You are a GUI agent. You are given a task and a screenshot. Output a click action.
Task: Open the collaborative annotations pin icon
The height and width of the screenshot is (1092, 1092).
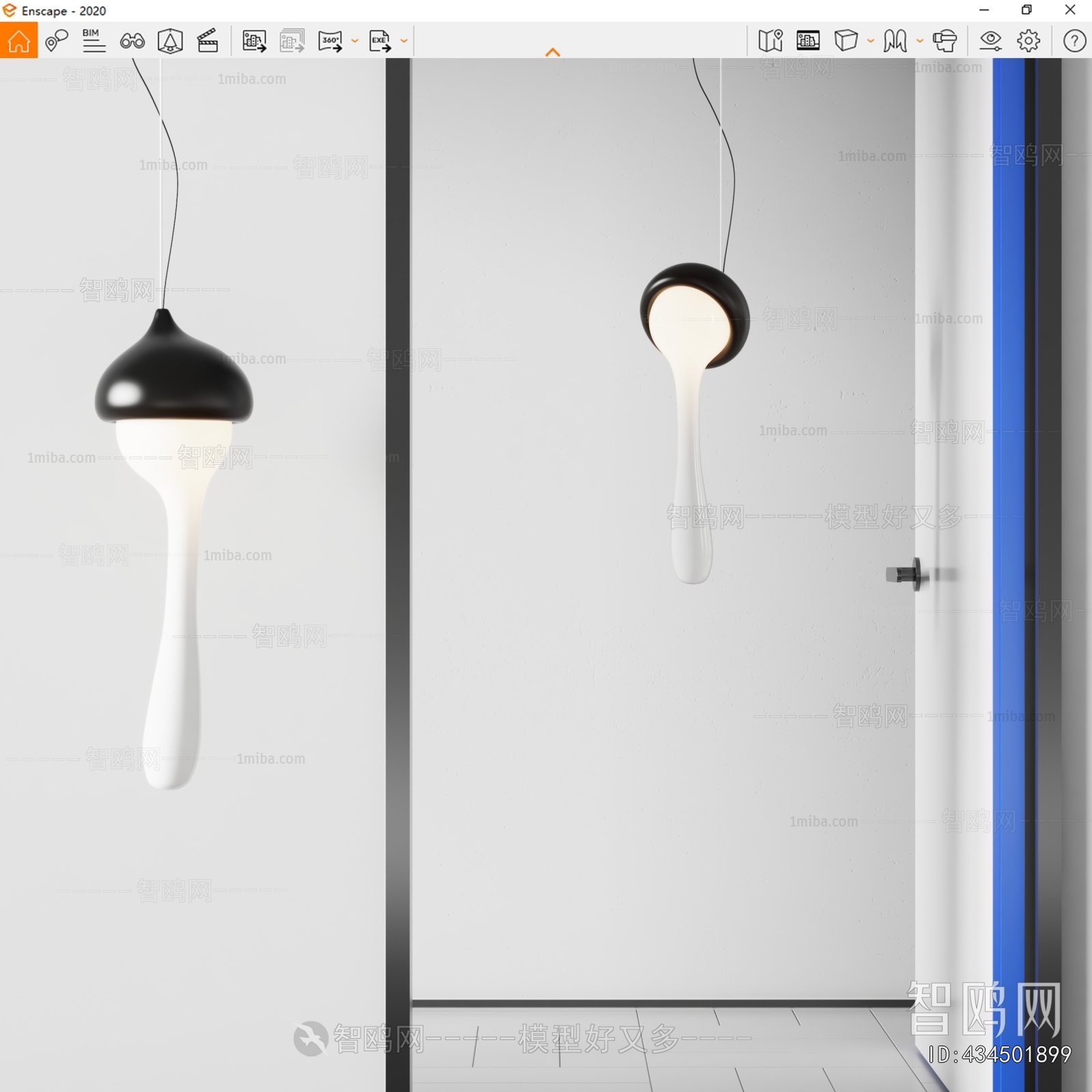[x=56, y=41]
